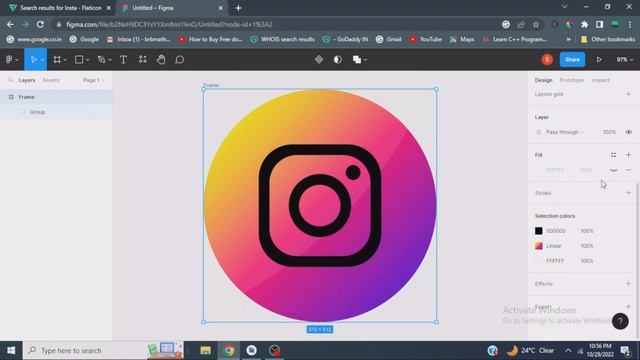Click the layers search magnifier icon
The image size is (640, 360).
coord(11,80)
